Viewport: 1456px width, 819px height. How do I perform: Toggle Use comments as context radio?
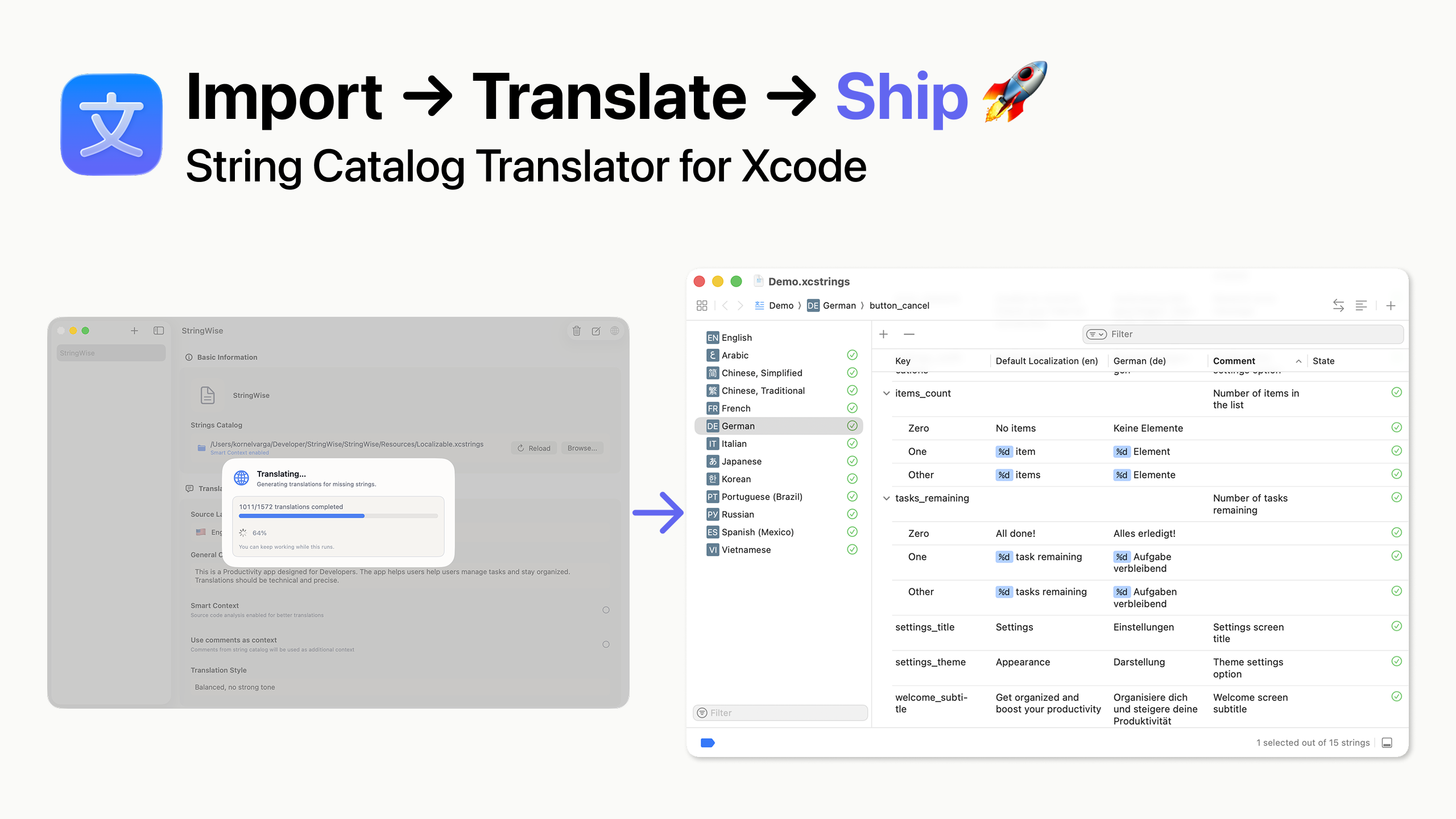(606, 644)
